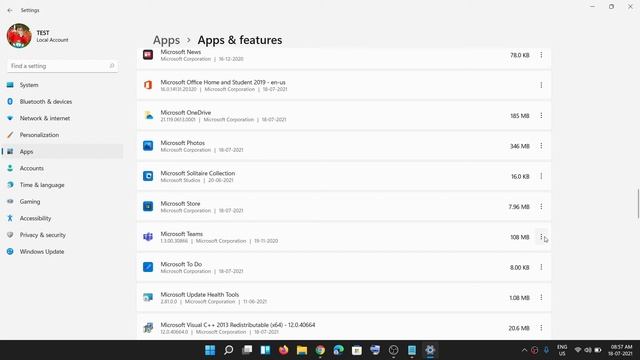This screenshot has height=360, width=640.
Task: Click the Microsoft Teams app icon
Action: (148, 237)
